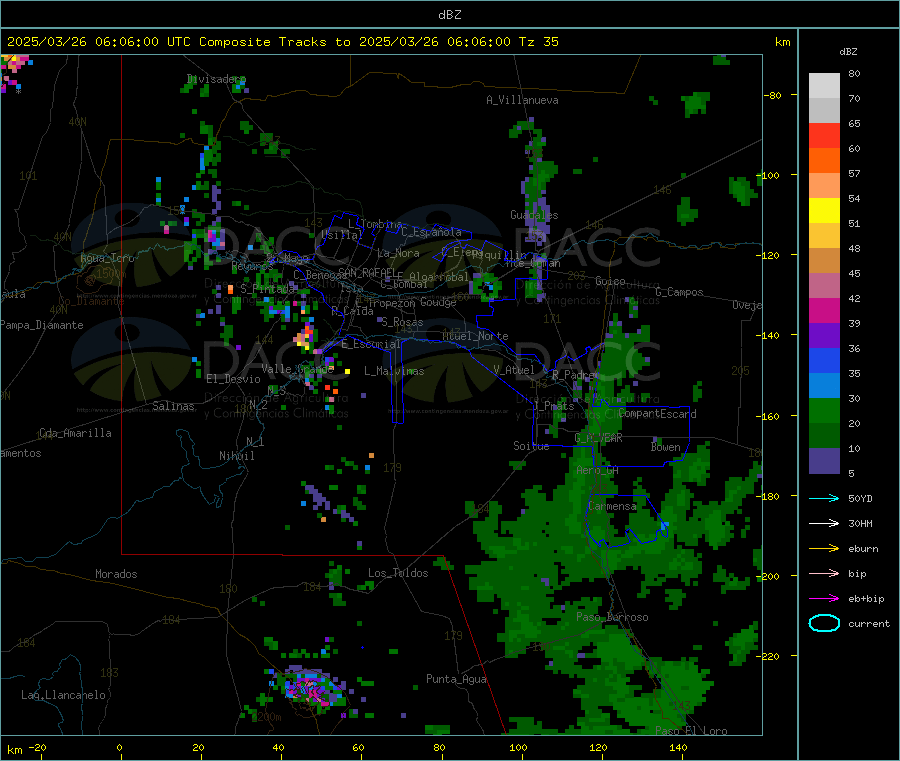
Task: Click the white 30HM arrow icon
Action: tap(824, 523)
